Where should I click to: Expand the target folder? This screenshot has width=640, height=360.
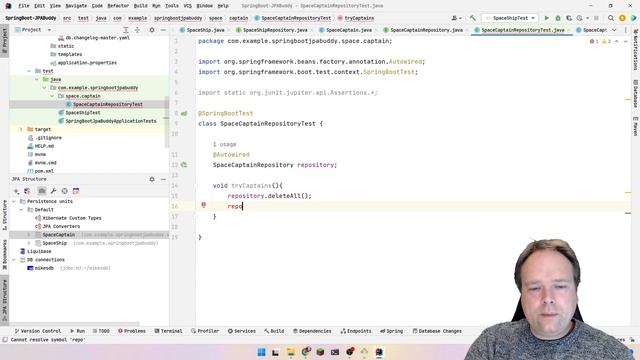tap(21, 129)
